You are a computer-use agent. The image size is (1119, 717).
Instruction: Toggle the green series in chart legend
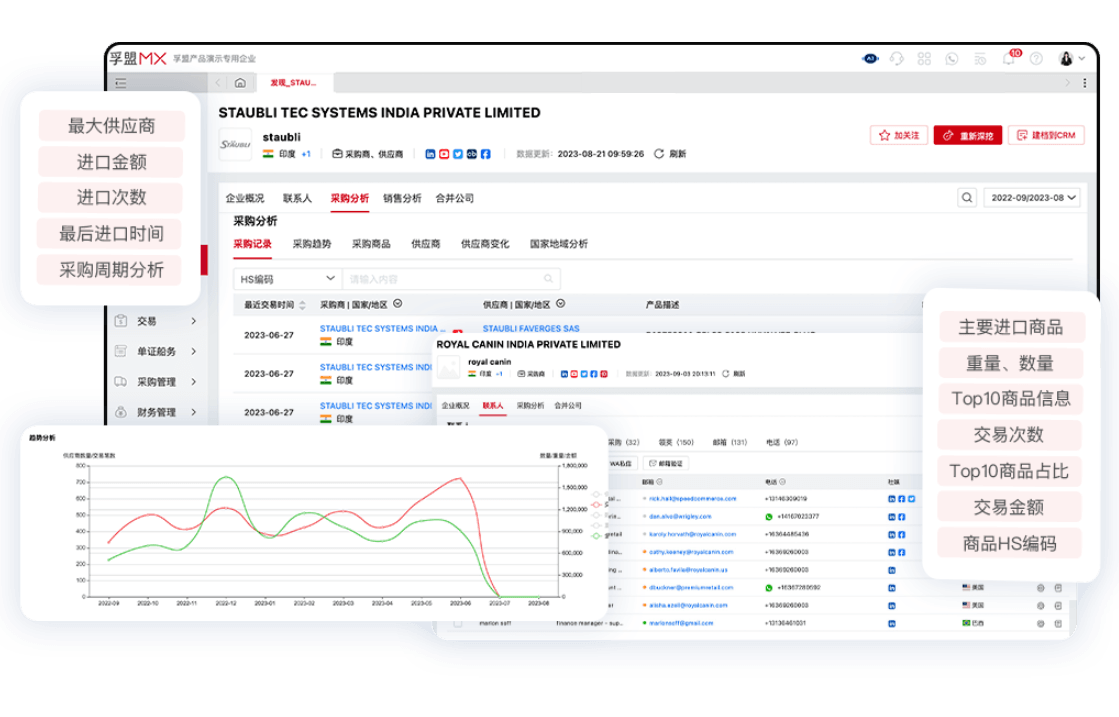coord(597,535)
